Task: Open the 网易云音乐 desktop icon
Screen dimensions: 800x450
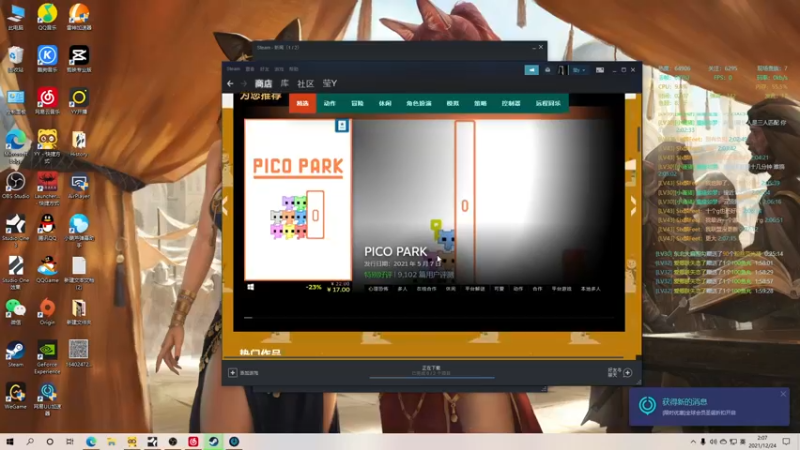Action: [x=47, y=101]
